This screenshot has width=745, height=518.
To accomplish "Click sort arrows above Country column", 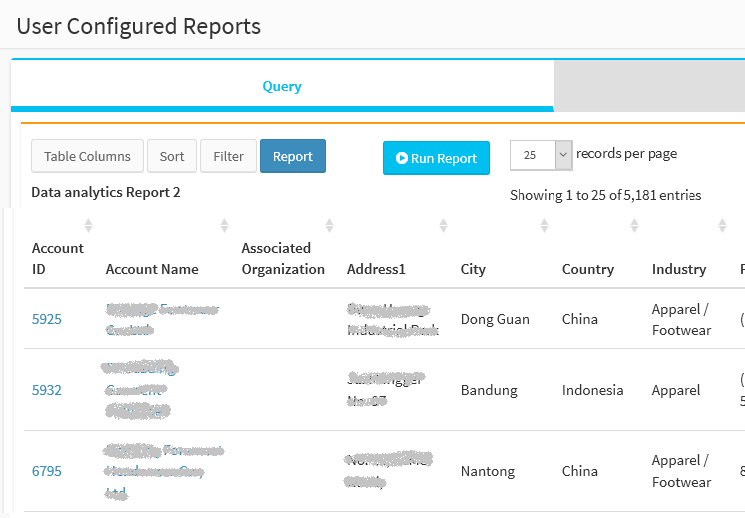I will pos(634,225).
